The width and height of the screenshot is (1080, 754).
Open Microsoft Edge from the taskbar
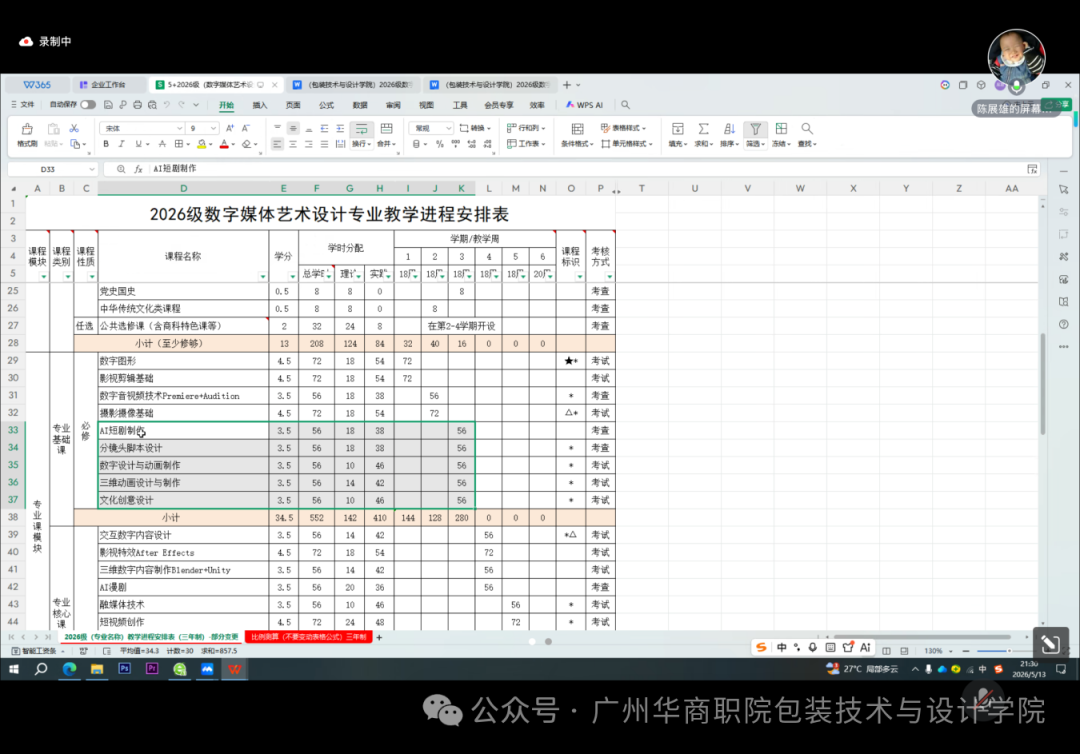[70, 669]
